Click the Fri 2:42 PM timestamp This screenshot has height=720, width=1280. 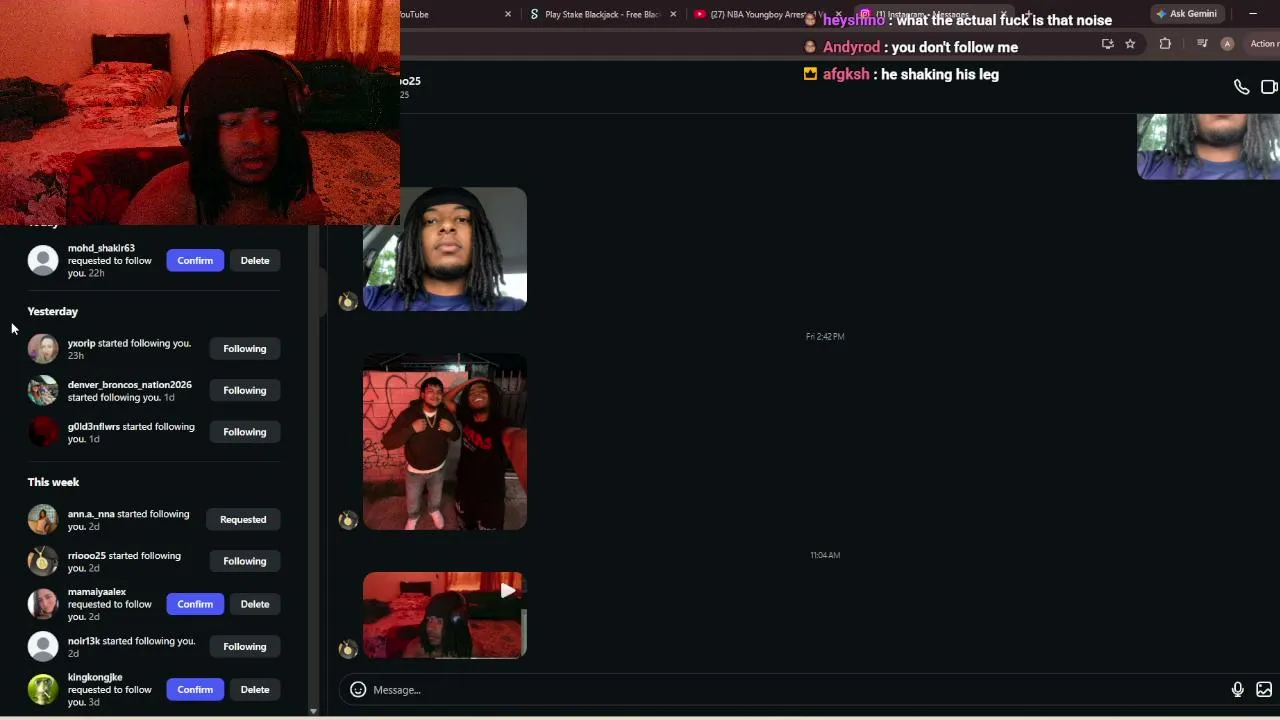(825, 336)
